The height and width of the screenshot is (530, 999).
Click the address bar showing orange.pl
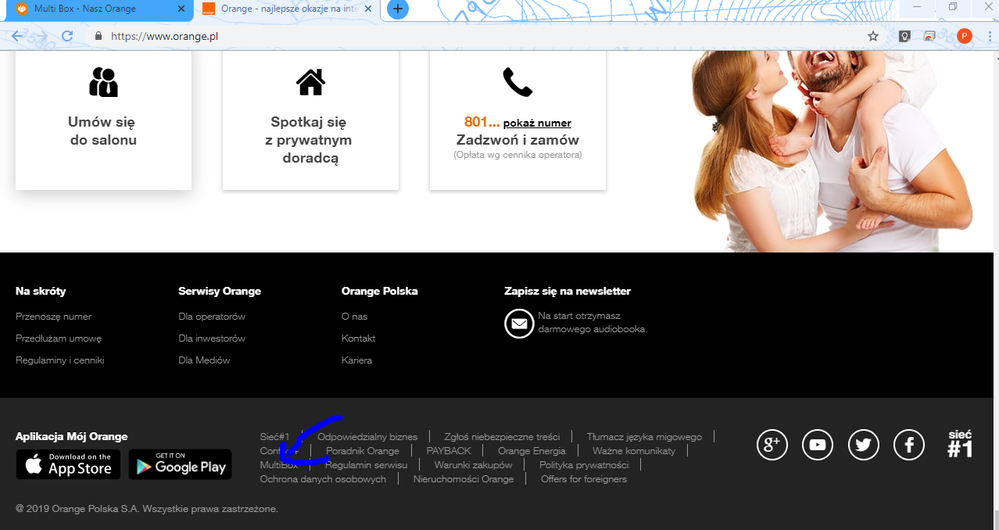(x=450, y=35)
